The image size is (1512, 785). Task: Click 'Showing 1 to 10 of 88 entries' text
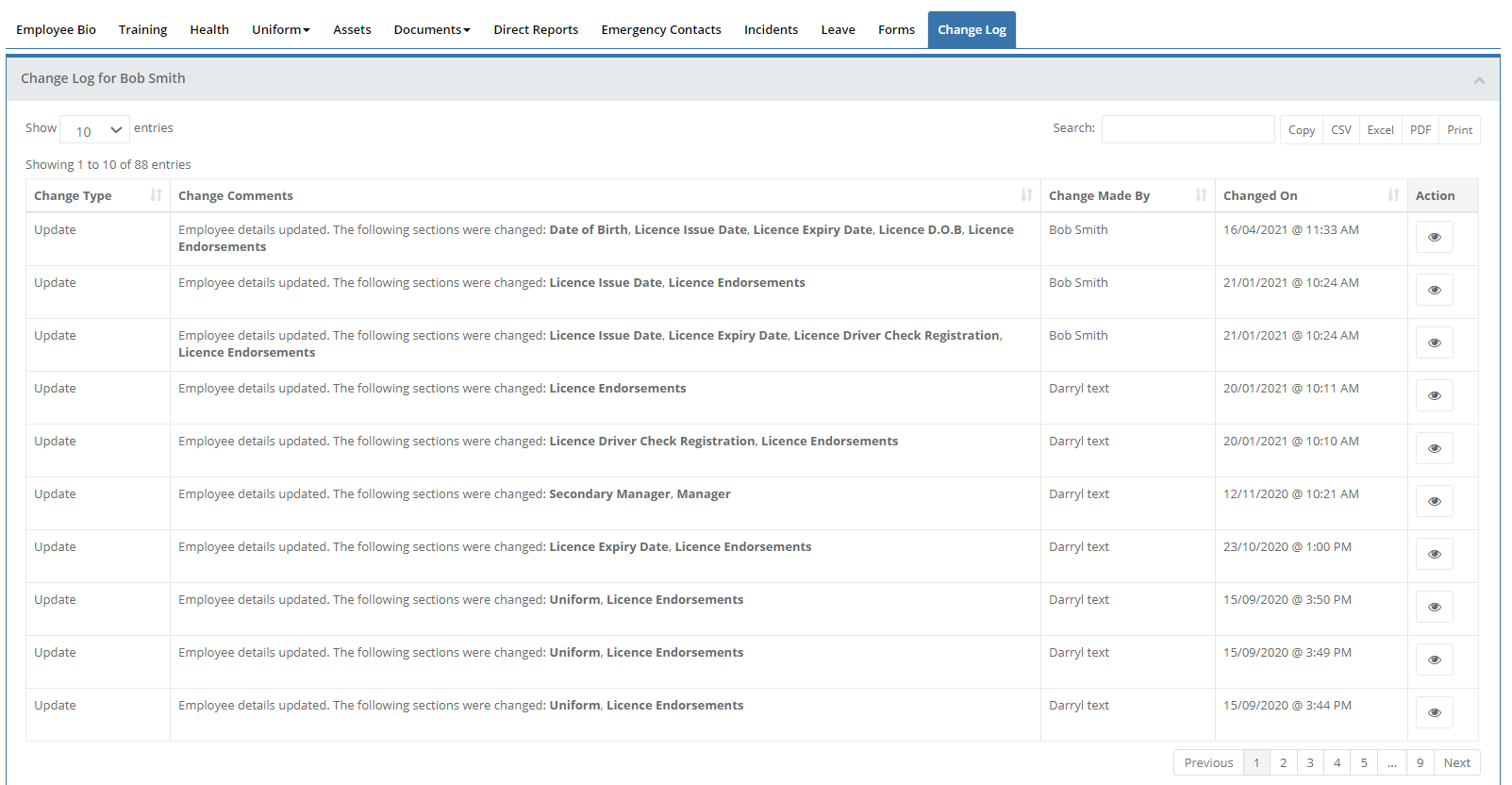tap(108, 164)
